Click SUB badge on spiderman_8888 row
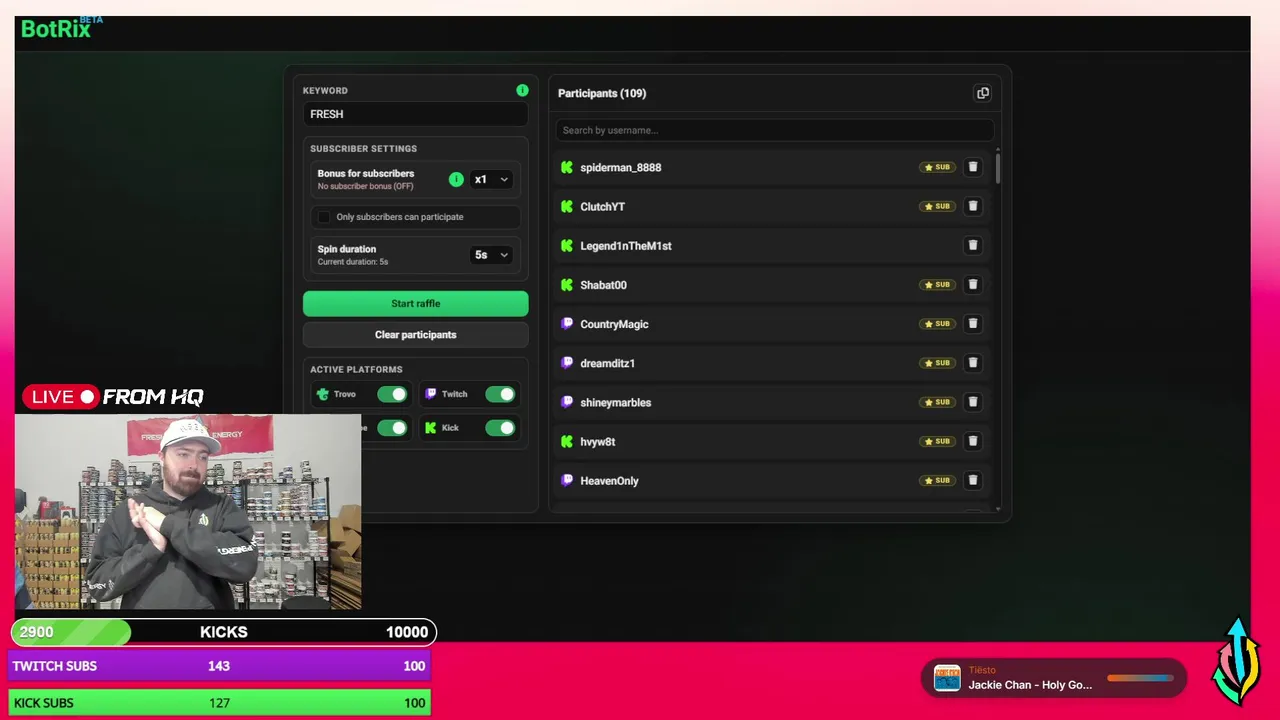The image size is (1280, 720). coord(937,167)
